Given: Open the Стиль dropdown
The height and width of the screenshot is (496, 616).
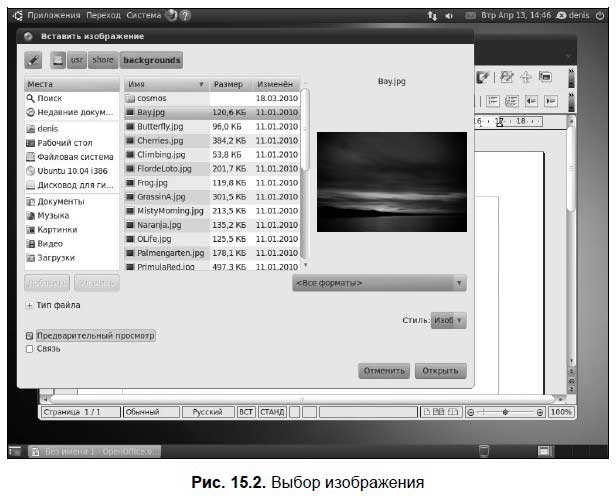Looking at the screenshot, I should coord(449,320).
